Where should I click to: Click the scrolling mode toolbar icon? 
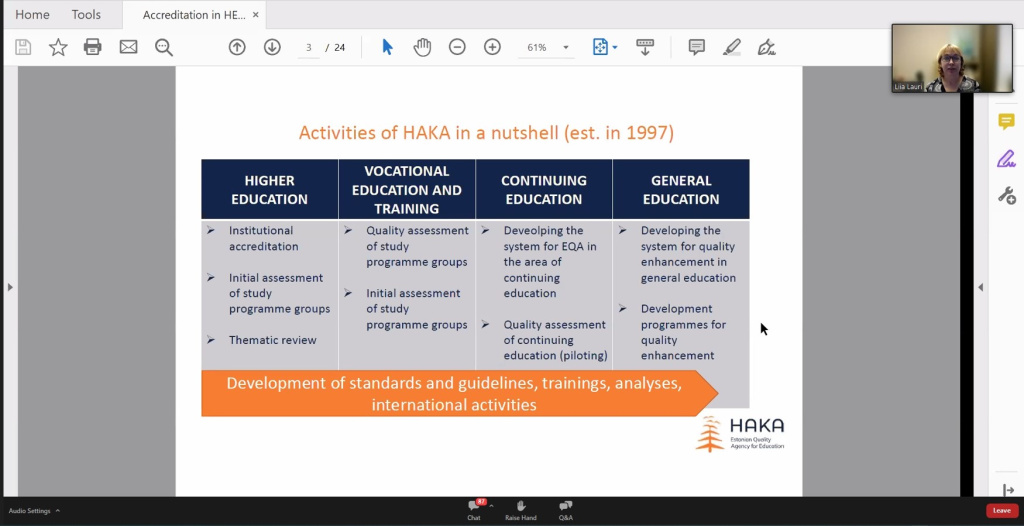(645, 47)
